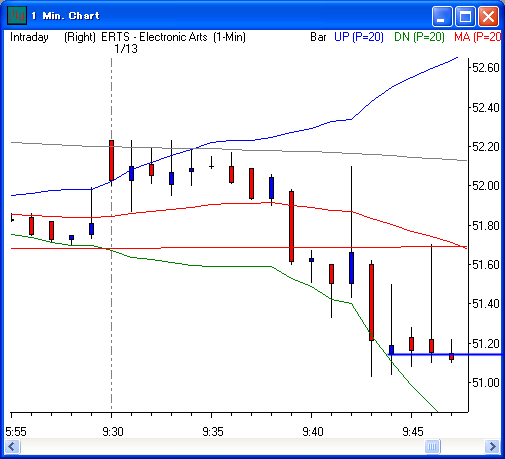Image resolution: width=505 pixels, height=459 pixels.
Task: Click the DN (P=20) legend label
Action: coord(419,37)
